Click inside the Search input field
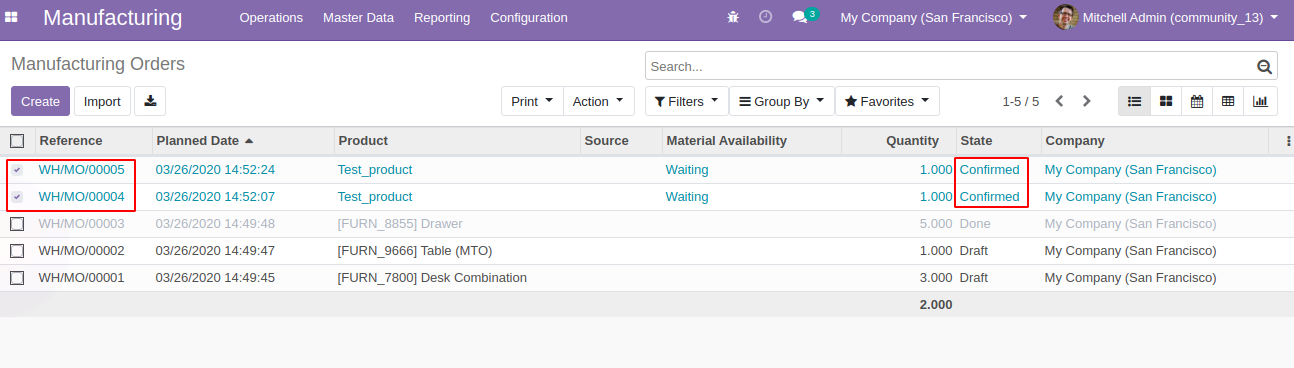The width and height of the screenshot is (1294, 368). pos(950,67)
